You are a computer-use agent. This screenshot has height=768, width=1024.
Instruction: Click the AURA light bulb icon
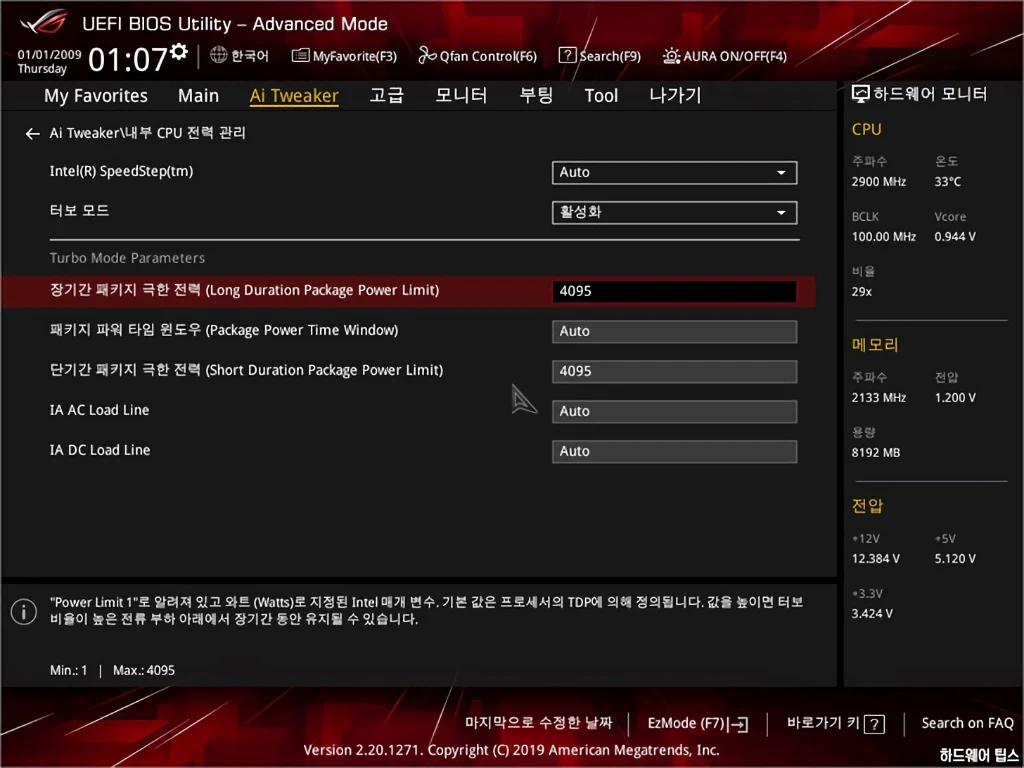click(671, 56)
